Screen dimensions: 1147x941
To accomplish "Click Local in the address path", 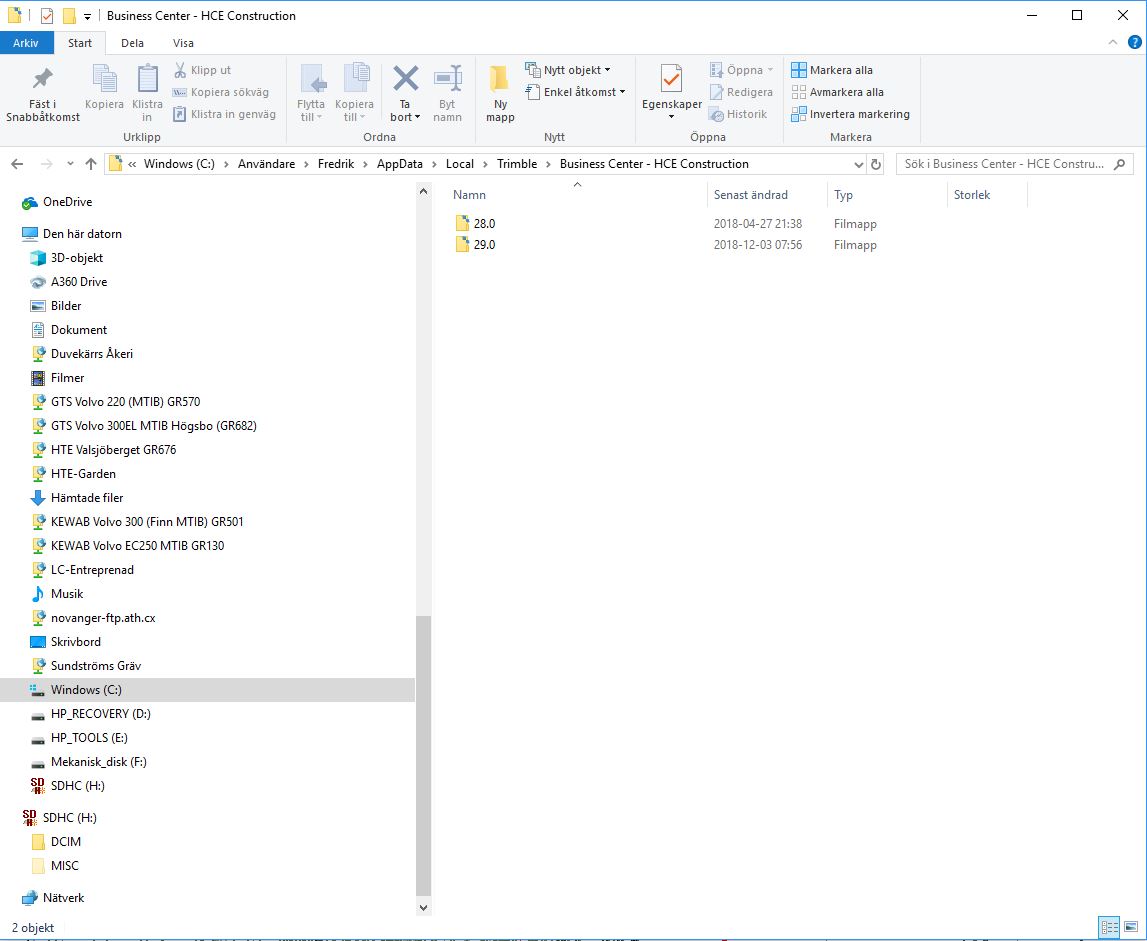I will click(459, 164).
